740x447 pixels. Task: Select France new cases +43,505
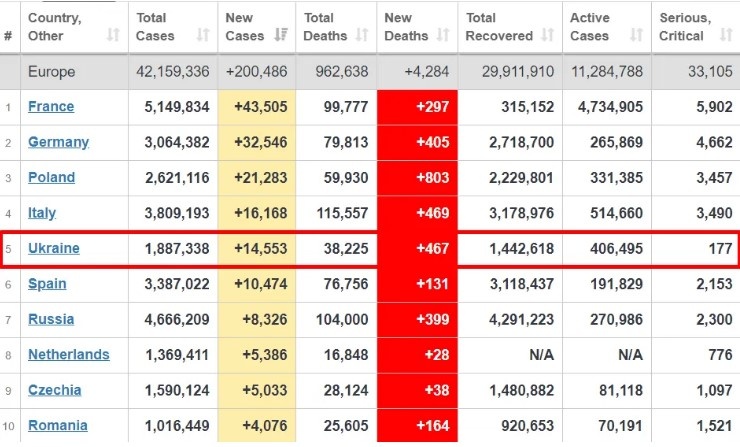coord(261,107)
